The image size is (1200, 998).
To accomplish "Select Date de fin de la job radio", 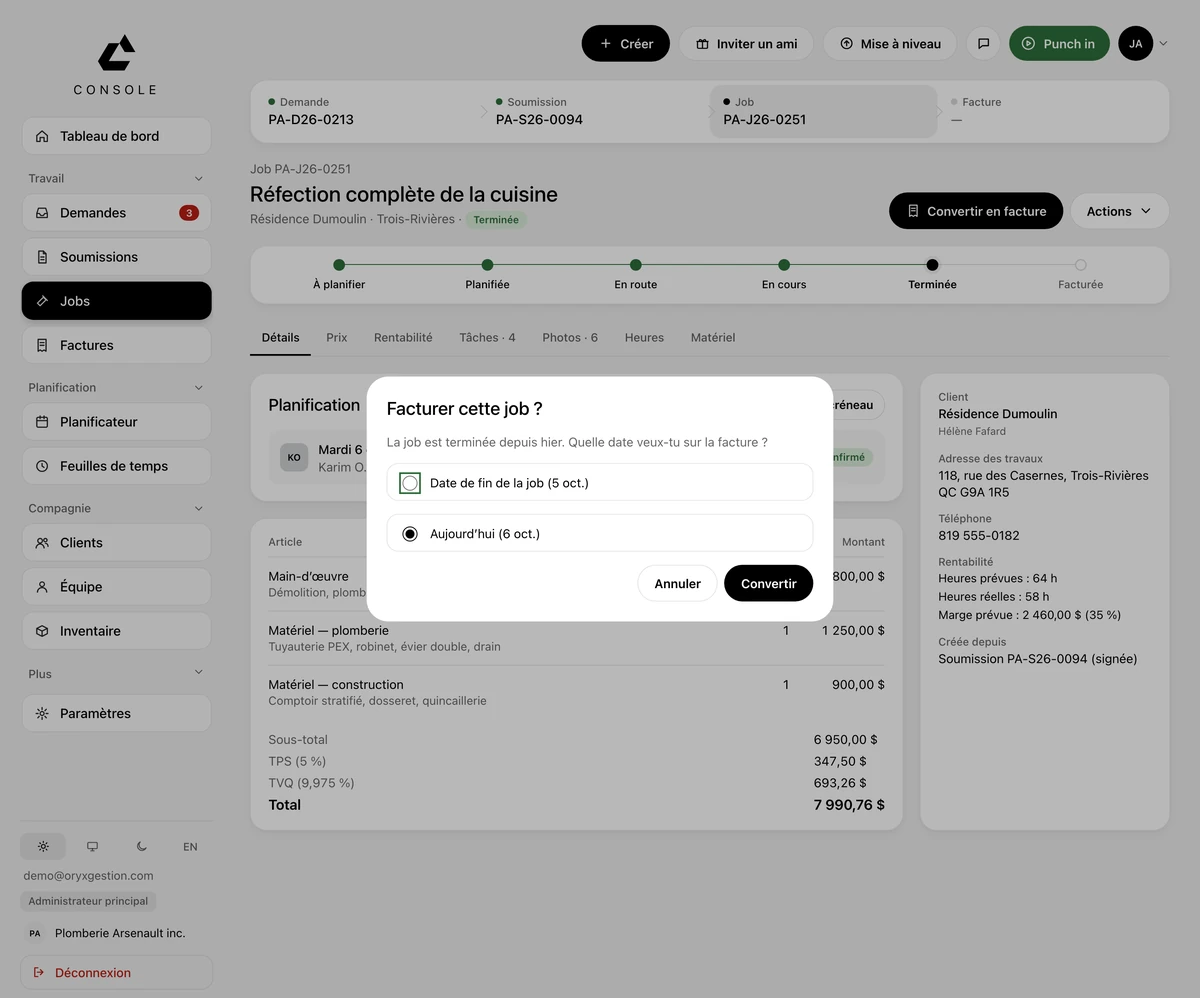I will (x=410, y=483).
